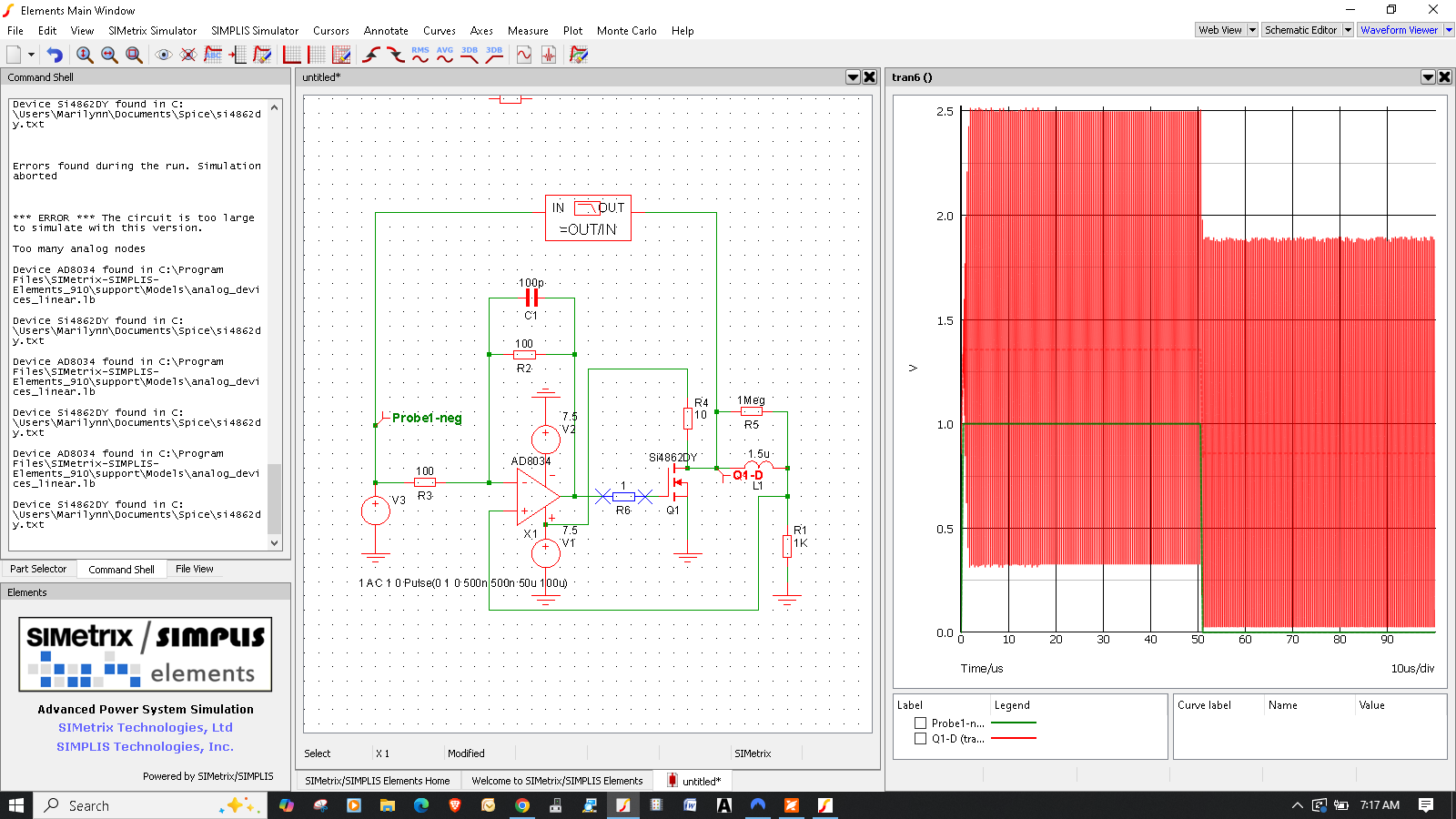1456x819 pixels.
Task: Toggle the Probe1-n... curve checkbox
Action: [x=920, y=723]
